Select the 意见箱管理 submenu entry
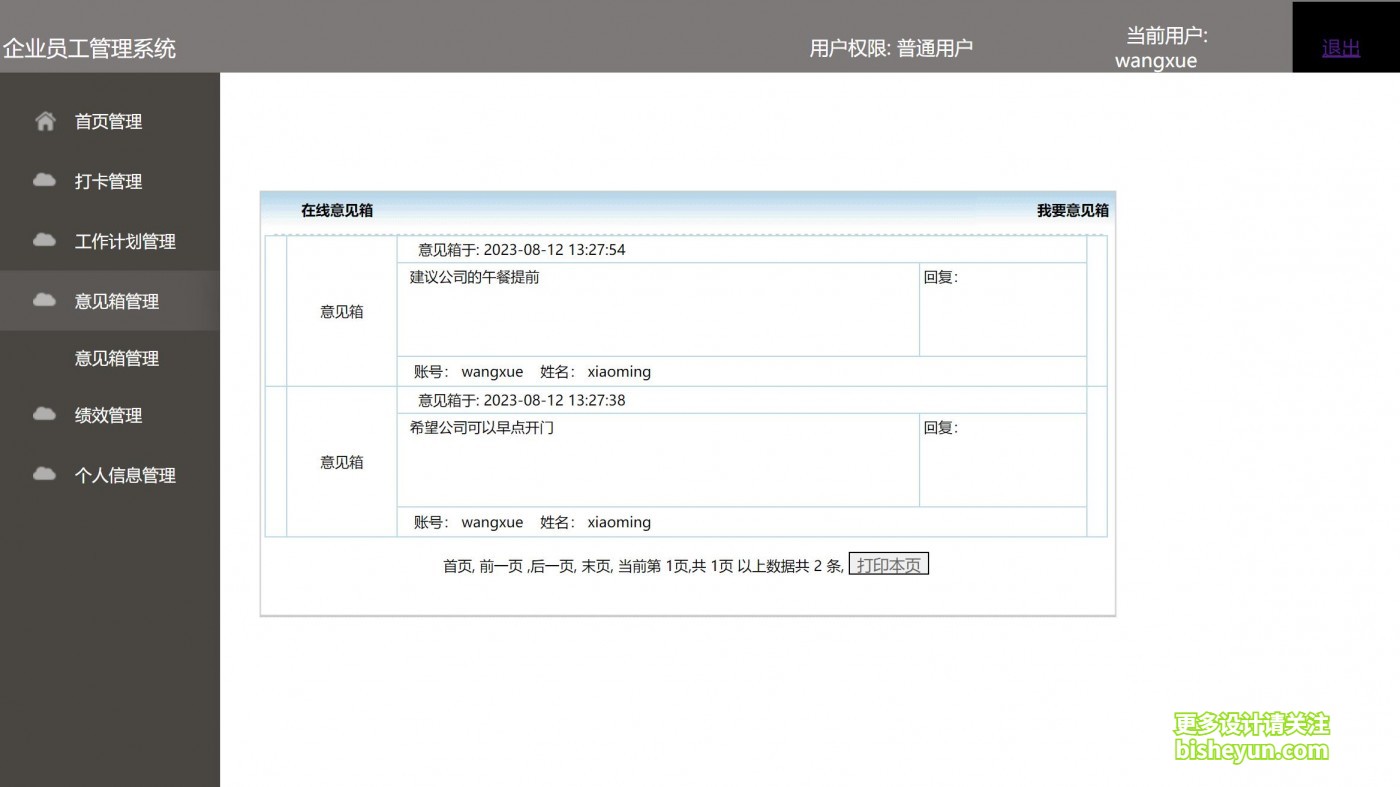 click(117, 358)
